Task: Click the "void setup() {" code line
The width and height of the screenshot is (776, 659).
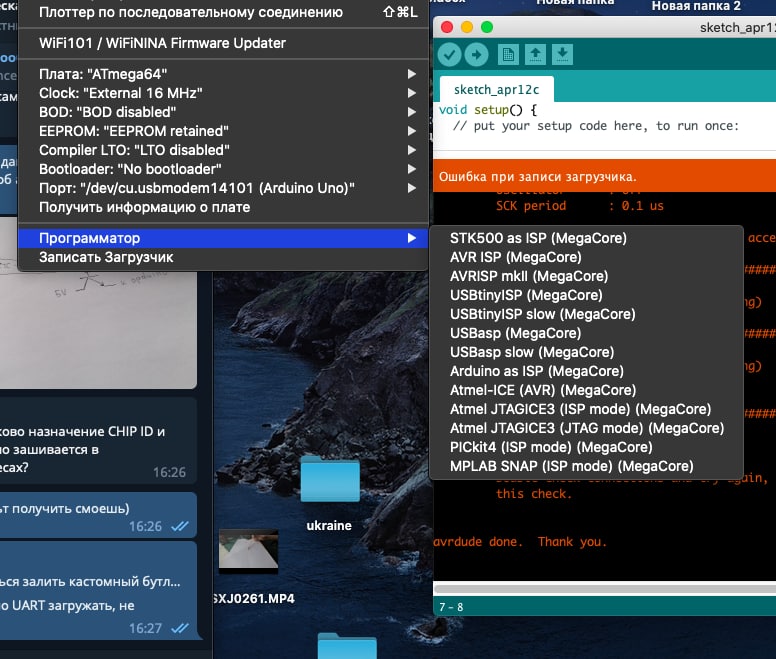Action: click(x=488, y=110)
